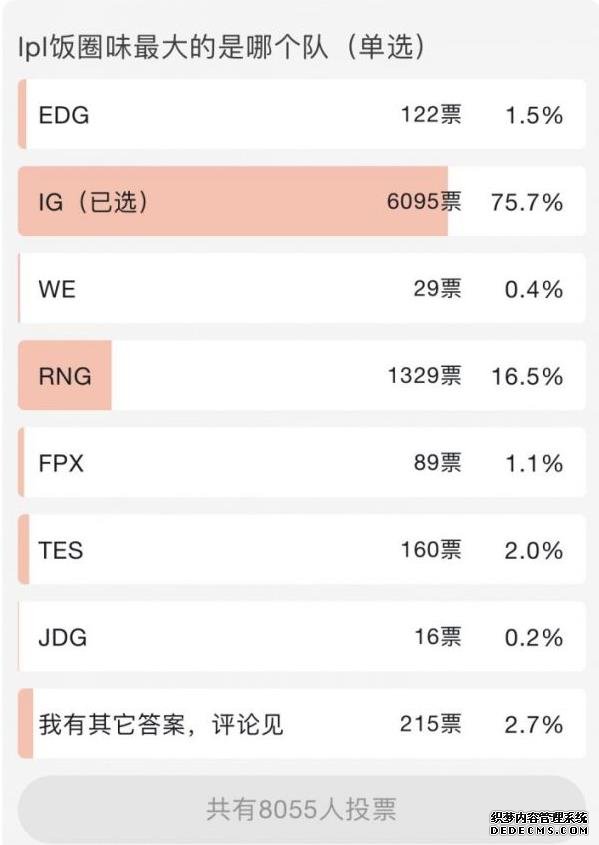Click the 16.5% percentage for RNG
This screenshot has height=845, width=599.
point(527,377)
